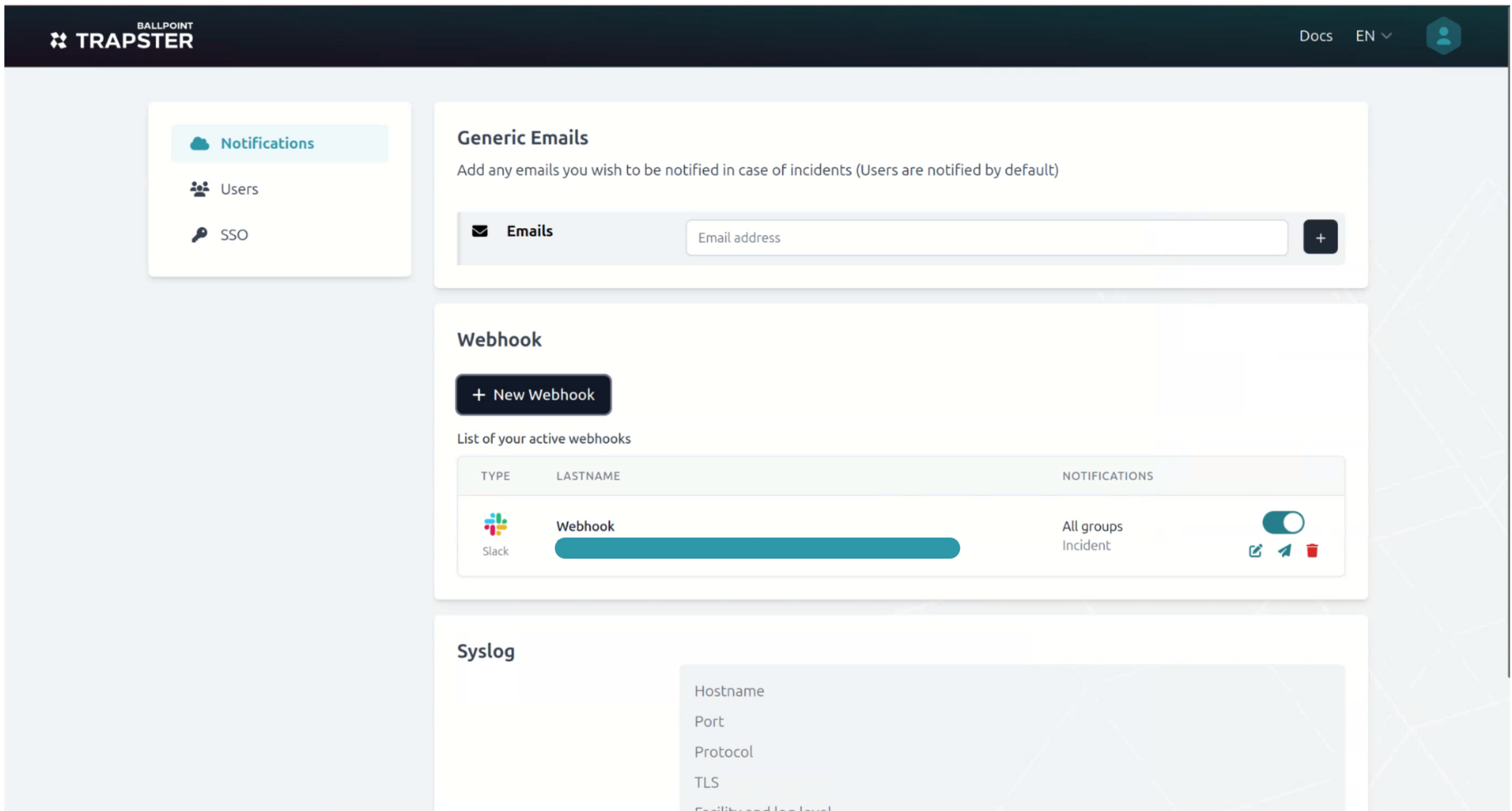The image size is (1512, 811).
Task: Open the Docs page
Action: coord(1315,36)
